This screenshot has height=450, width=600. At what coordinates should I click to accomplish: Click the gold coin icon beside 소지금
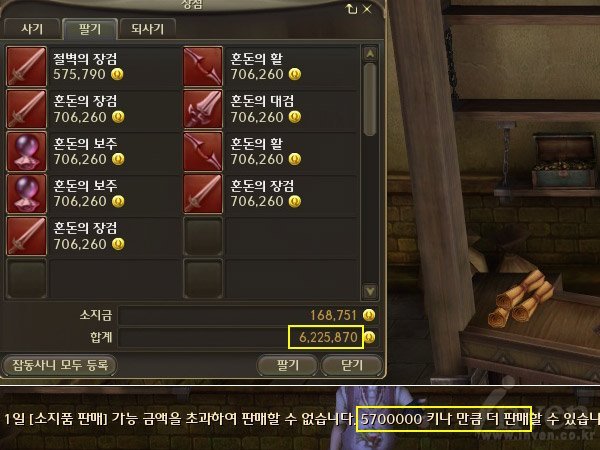pyautogui.click(x=369, y=315)
